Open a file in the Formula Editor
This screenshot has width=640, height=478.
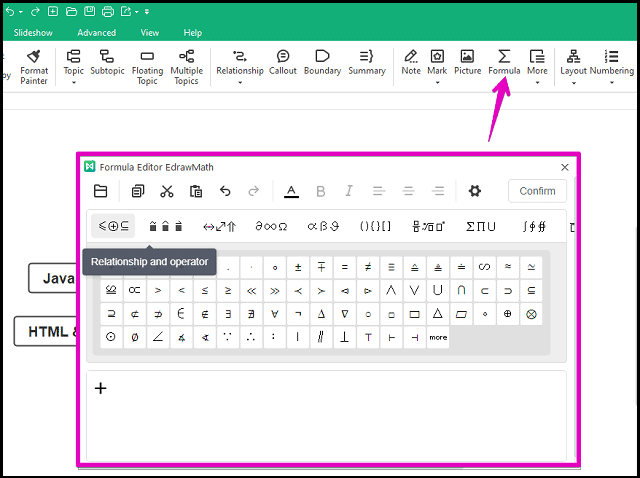click(x=100, y=191)
